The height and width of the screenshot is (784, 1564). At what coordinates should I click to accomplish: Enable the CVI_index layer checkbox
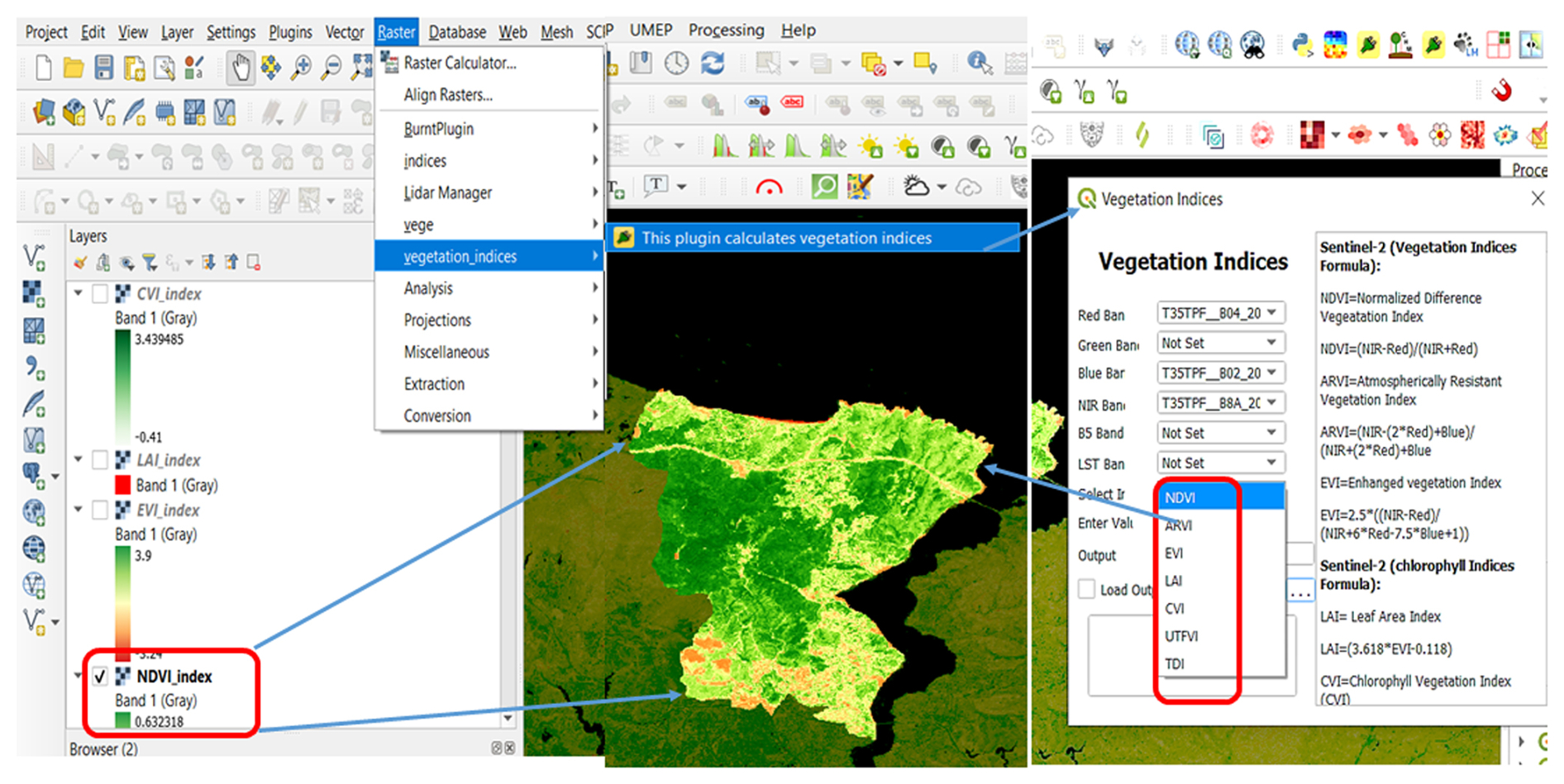(100, 294)
